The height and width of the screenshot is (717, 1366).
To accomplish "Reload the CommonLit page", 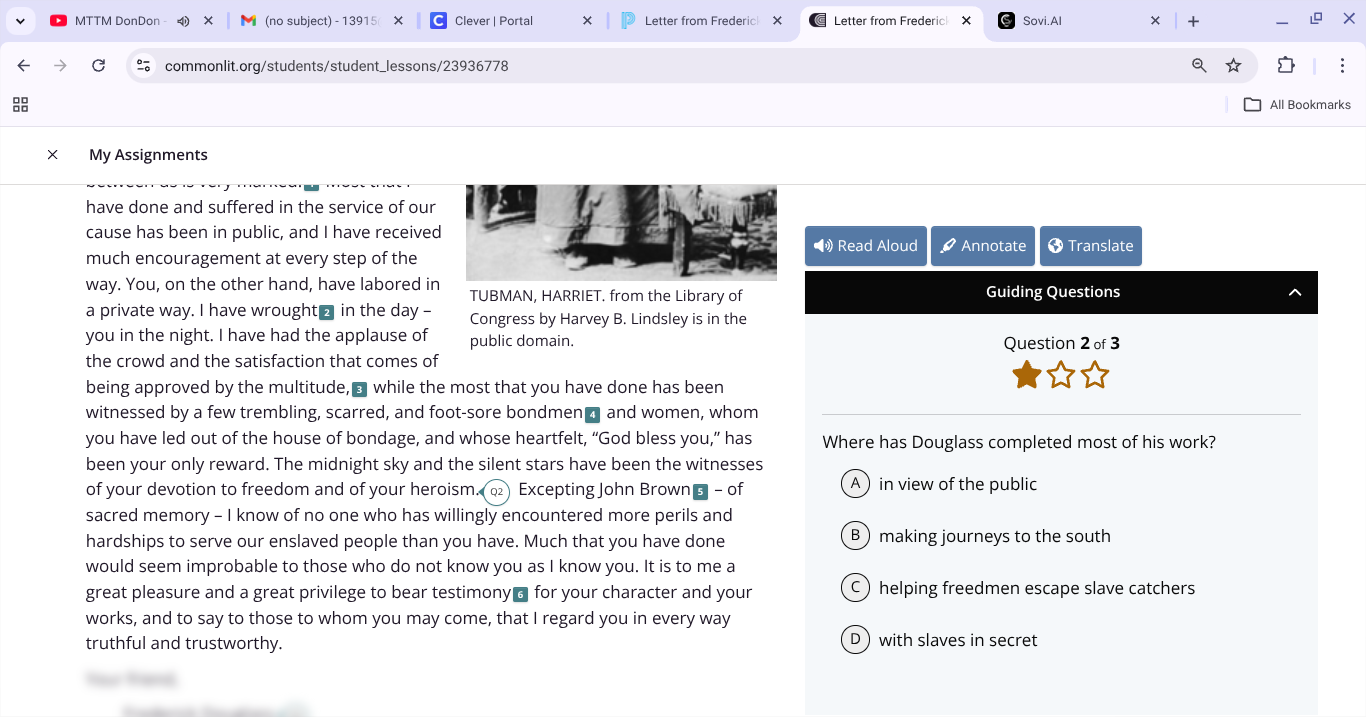I will coord(98,66).
